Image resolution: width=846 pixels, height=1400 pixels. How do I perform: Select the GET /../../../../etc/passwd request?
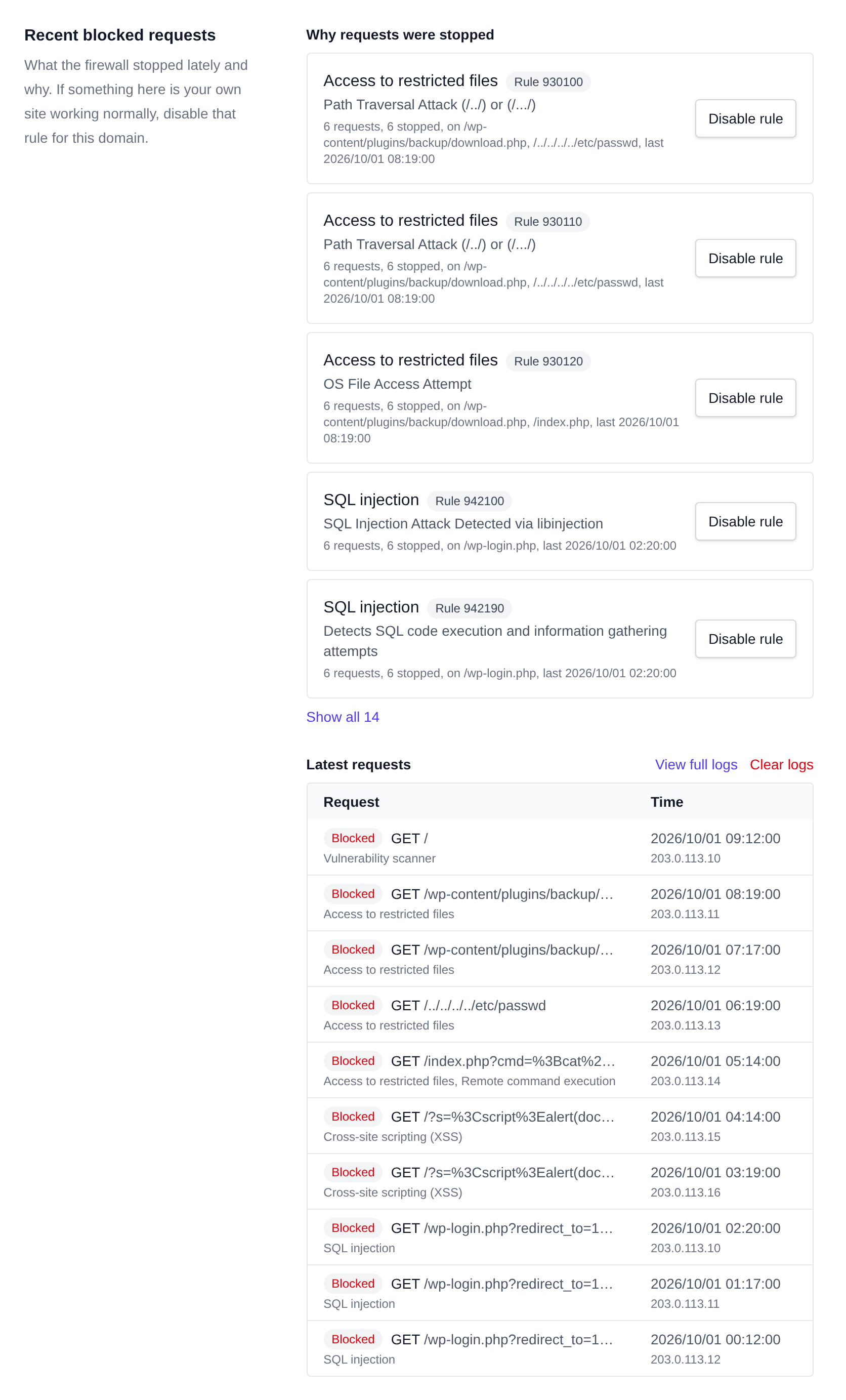click(560, 1014)
